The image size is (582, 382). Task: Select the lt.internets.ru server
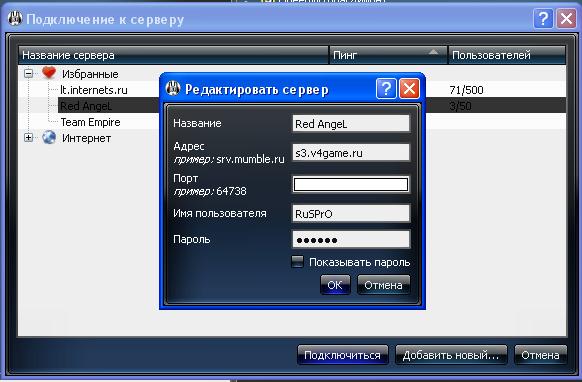(x=94, y=90)
